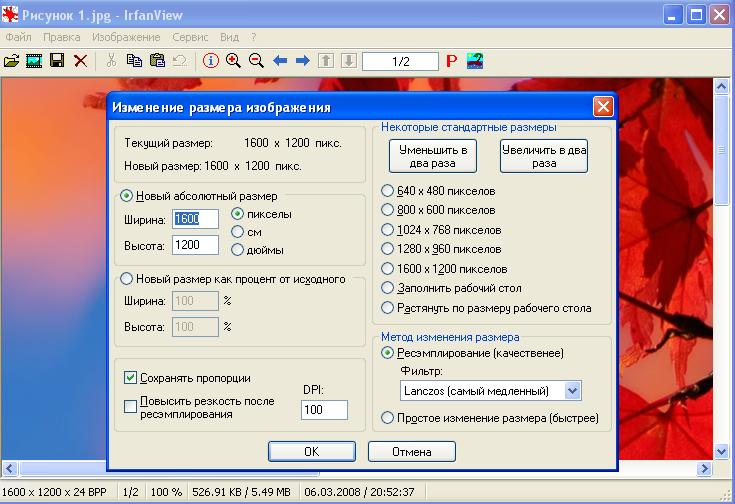Click the Уменьшить в два раза button

tap(433, 155)
